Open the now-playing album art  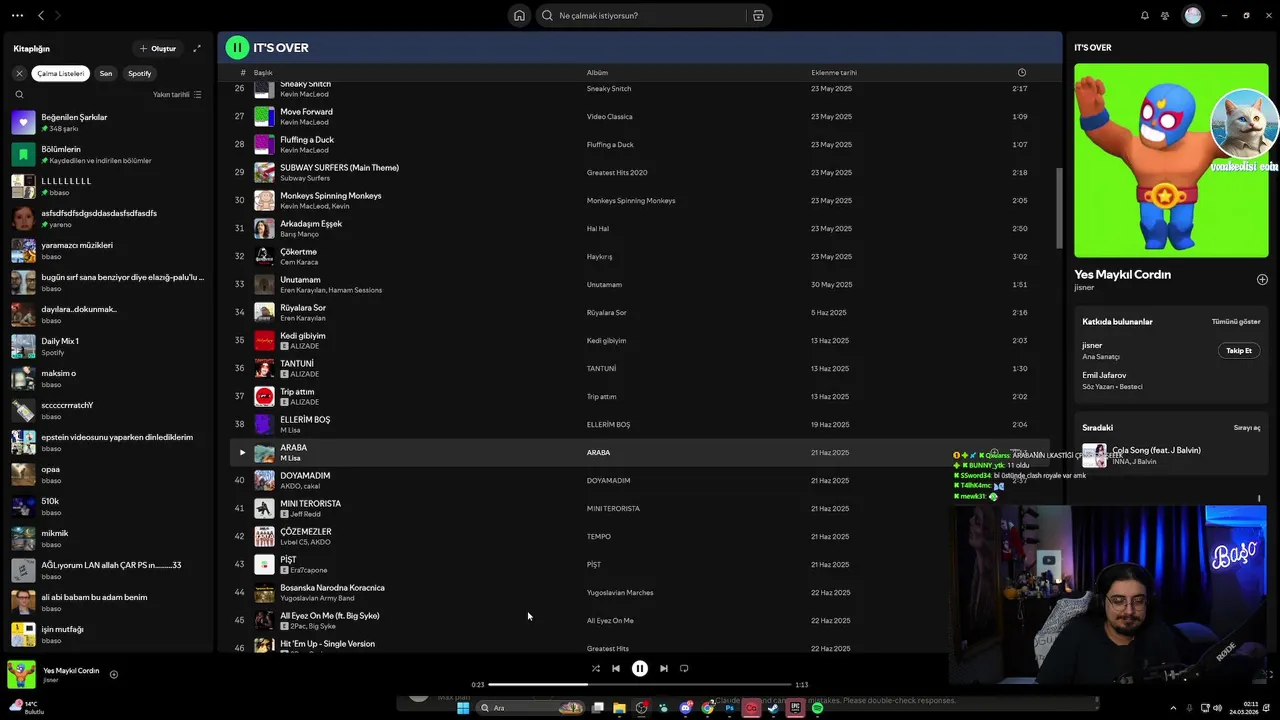click(x=1171, y=161)
